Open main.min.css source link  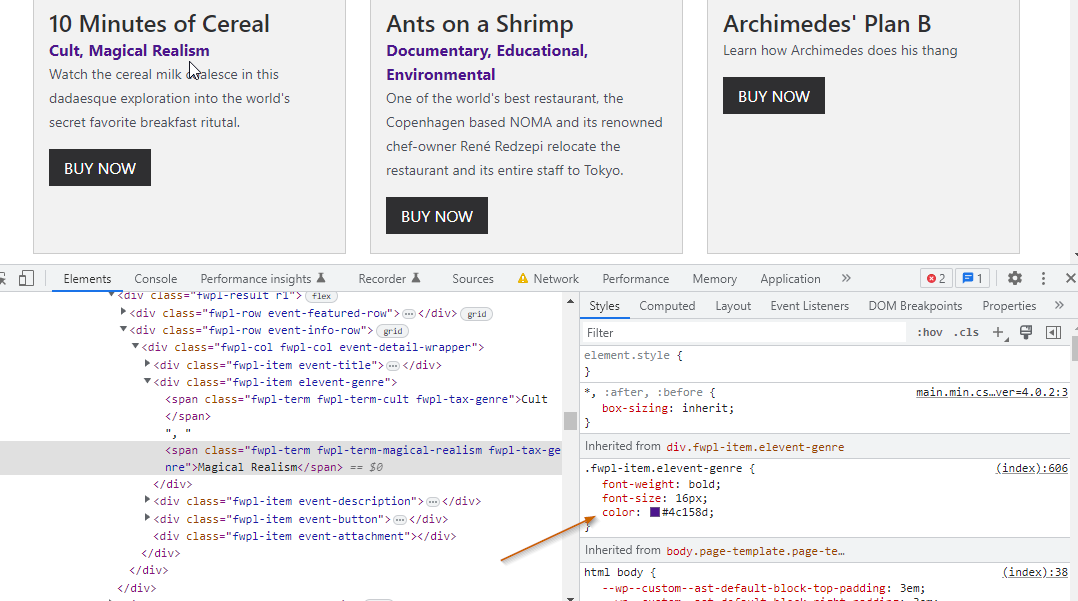[991, 392]
